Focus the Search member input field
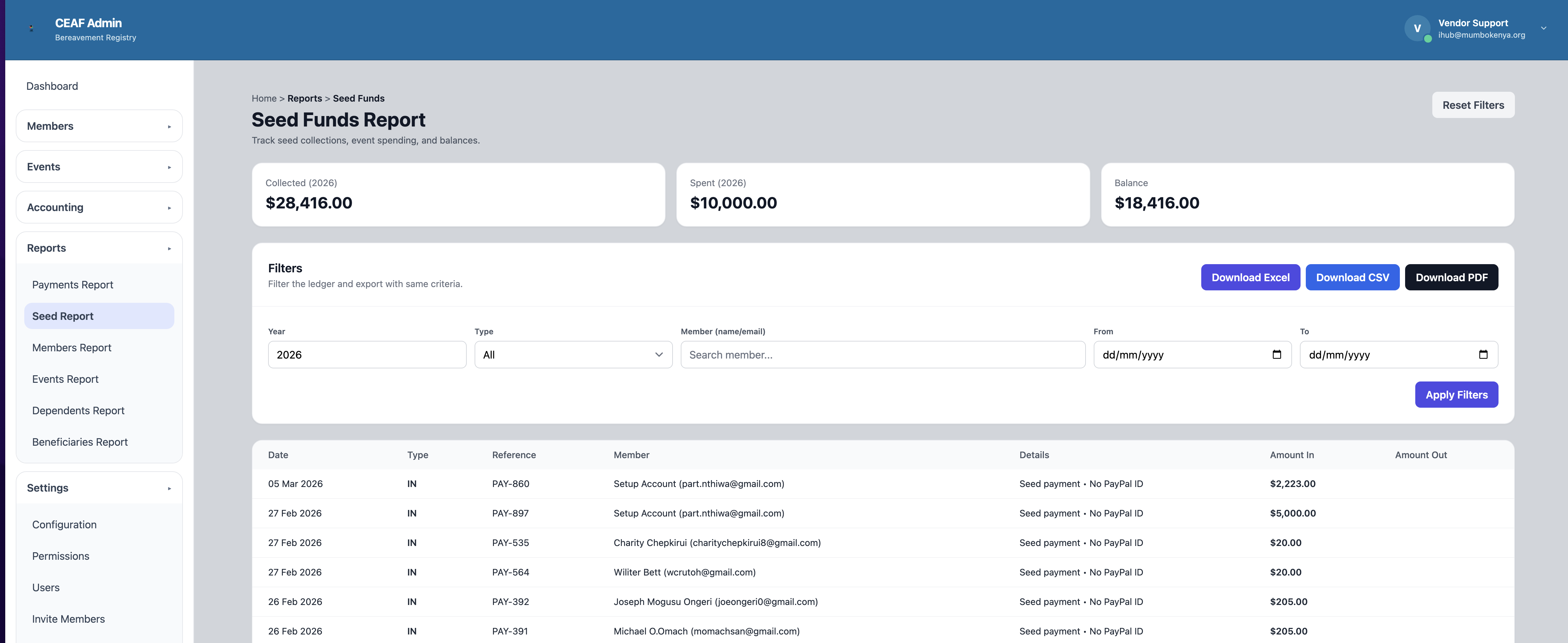Viewport: 1568px width, 643px height. (883, 354)
